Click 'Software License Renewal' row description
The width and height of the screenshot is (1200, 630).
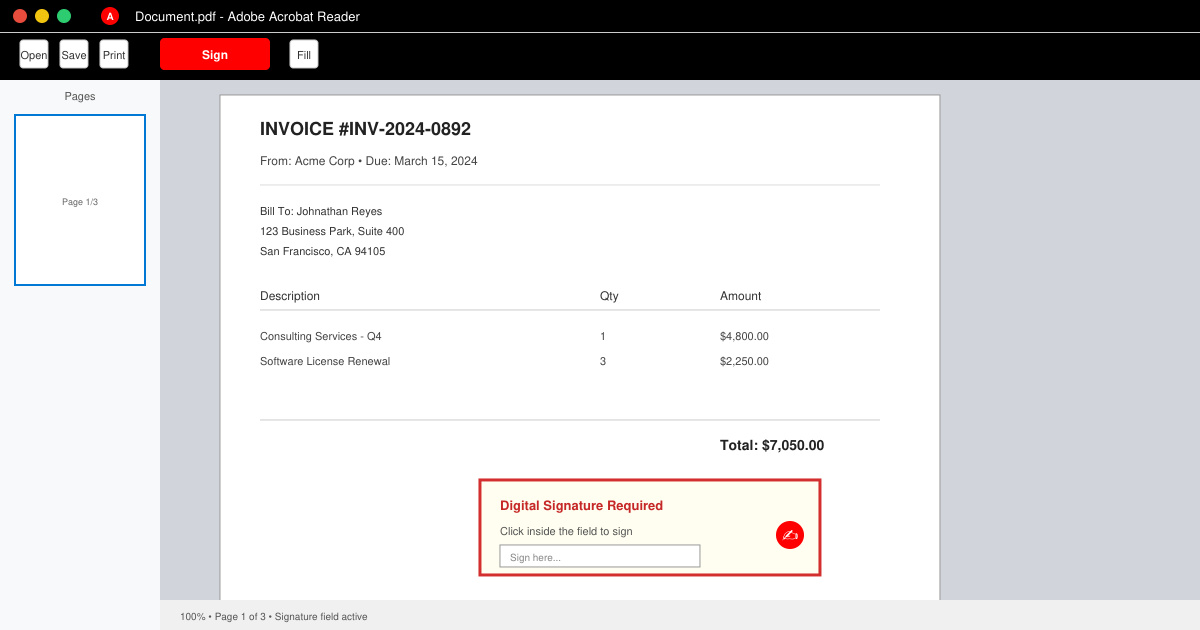tap(325, 361)
